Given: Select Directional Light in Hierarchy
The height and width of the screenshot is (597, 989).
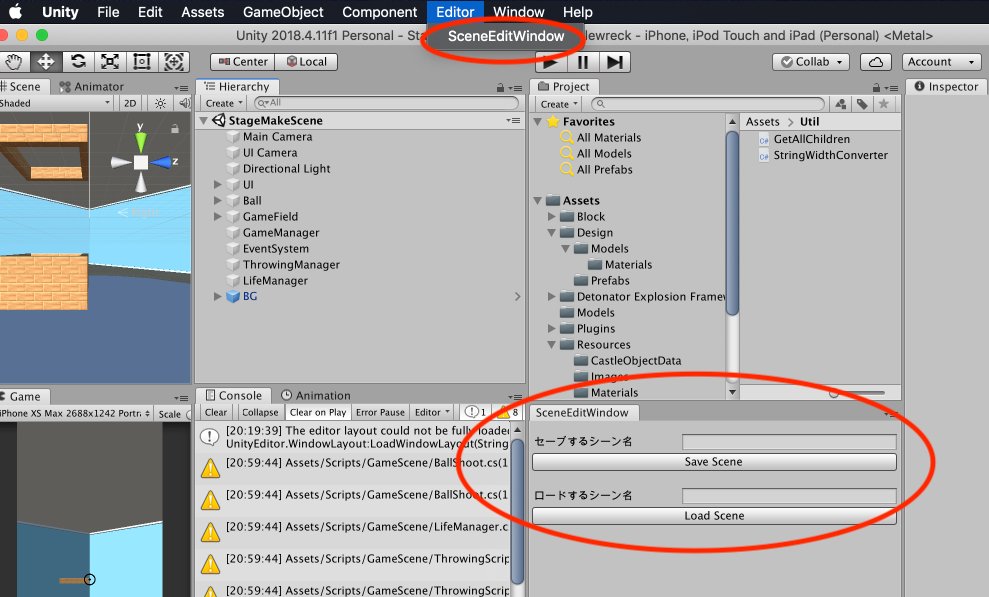Looking at the screenshot, I should [x=286, y=169].
